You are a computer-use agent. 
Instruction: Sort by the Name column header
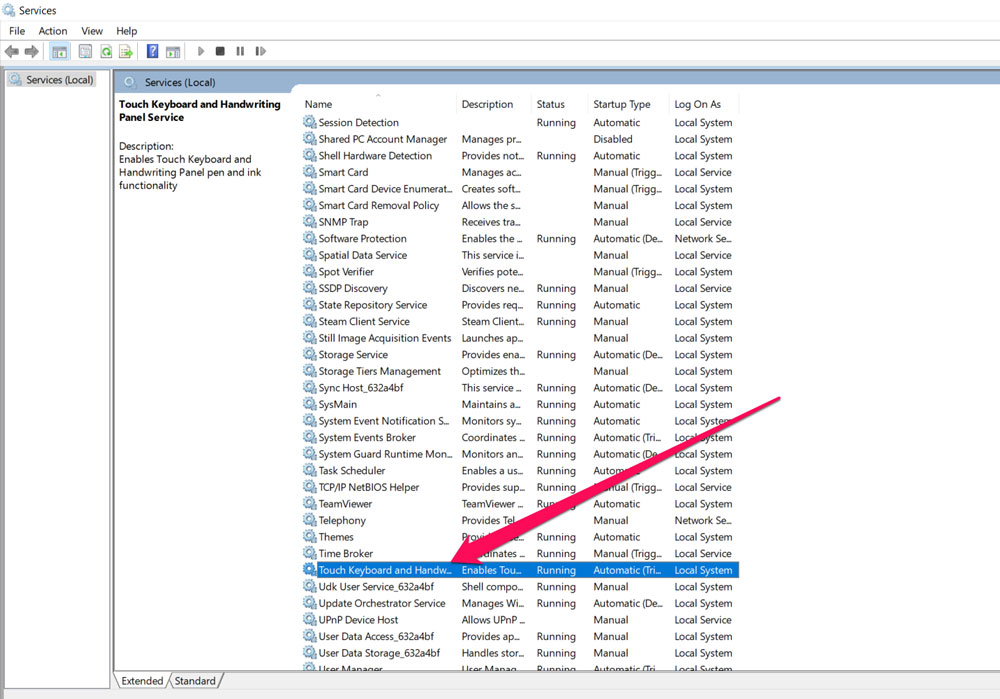379,104
